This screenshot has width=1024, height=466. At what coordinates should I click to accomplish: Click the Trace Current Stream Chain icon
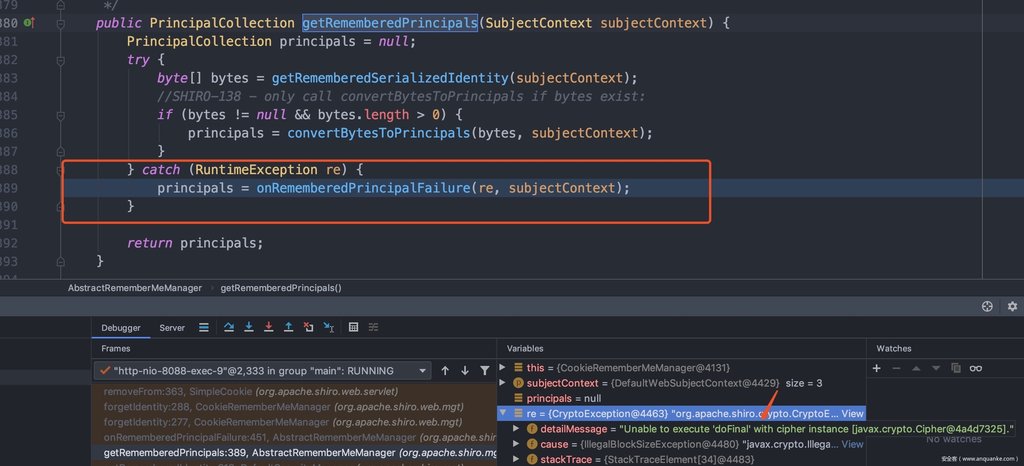pyautogui.click(x=373, y=327)
